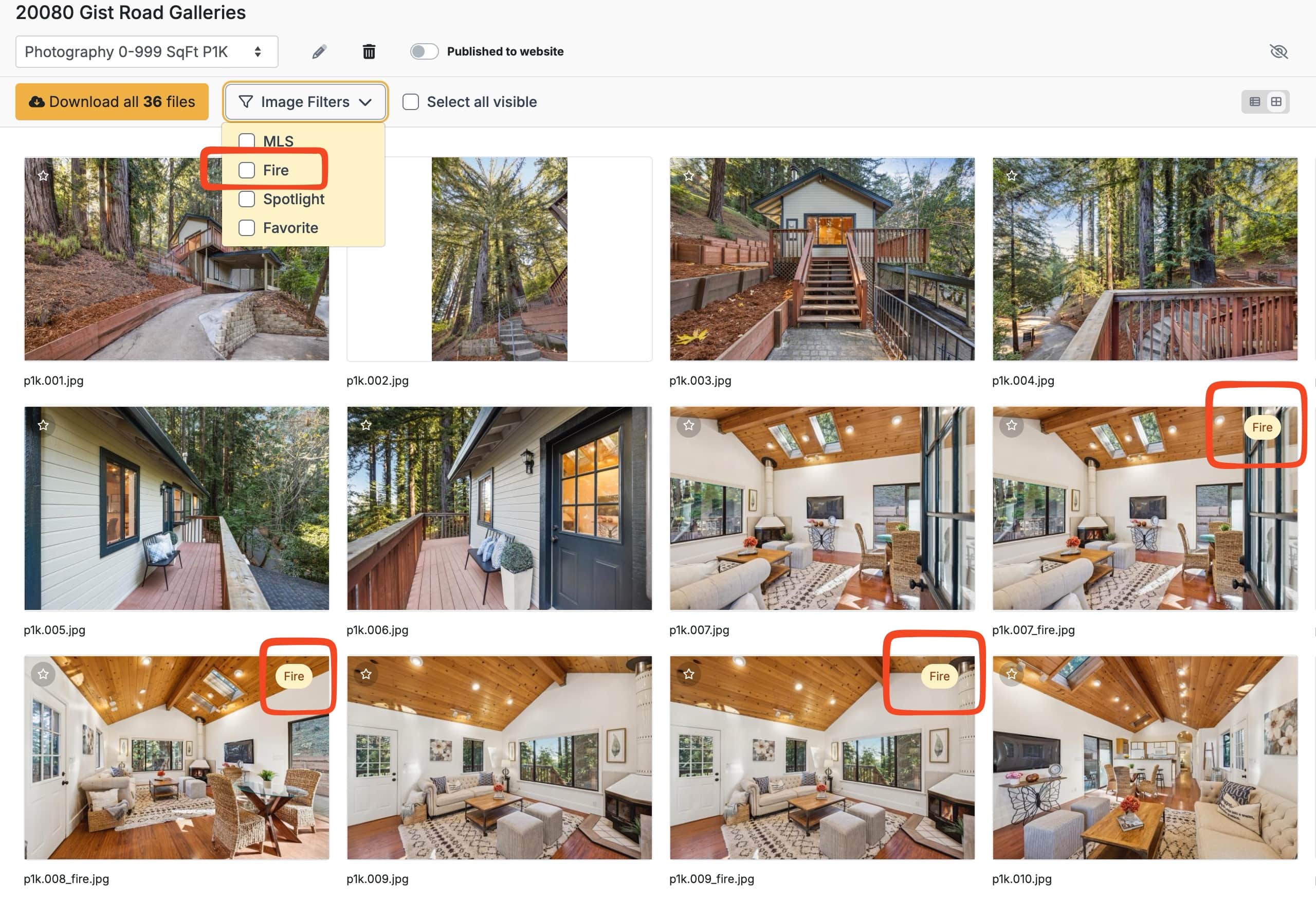
Task: Click the pencil edit gallery icon
Action: 319,52
